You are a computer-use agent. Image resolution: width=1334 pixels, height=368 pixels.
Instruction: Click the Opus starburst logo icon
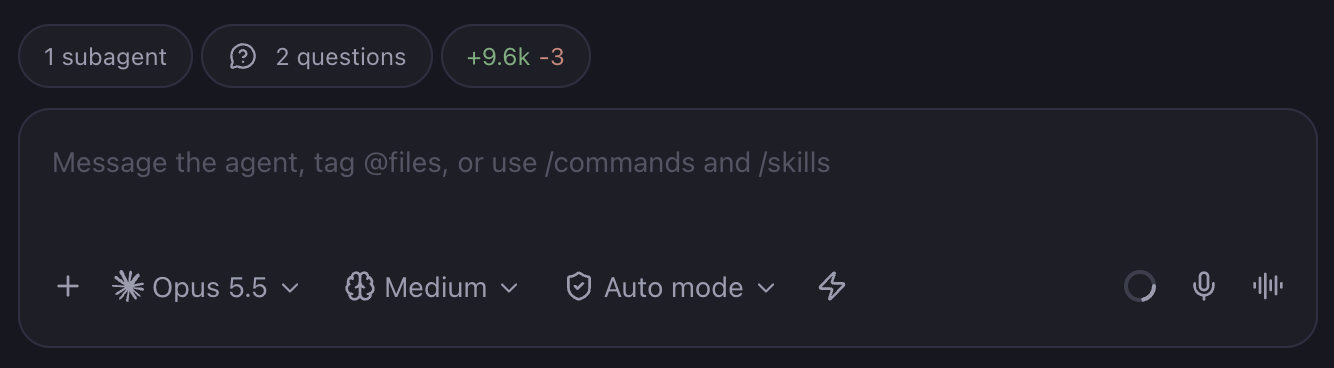click(128, 287)
